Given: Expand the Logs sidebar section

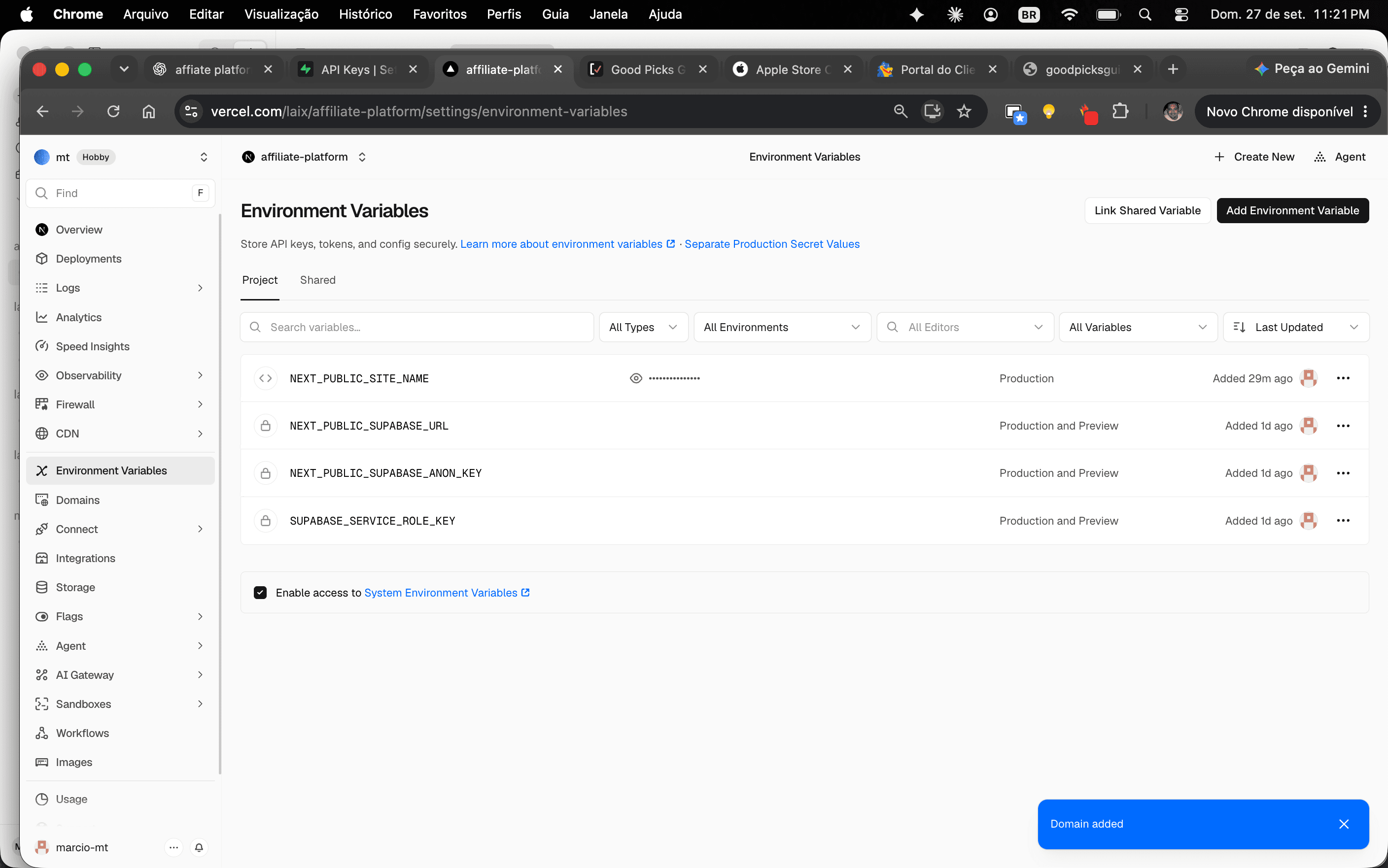Looking at the screenshot, I should pos(200,288).
